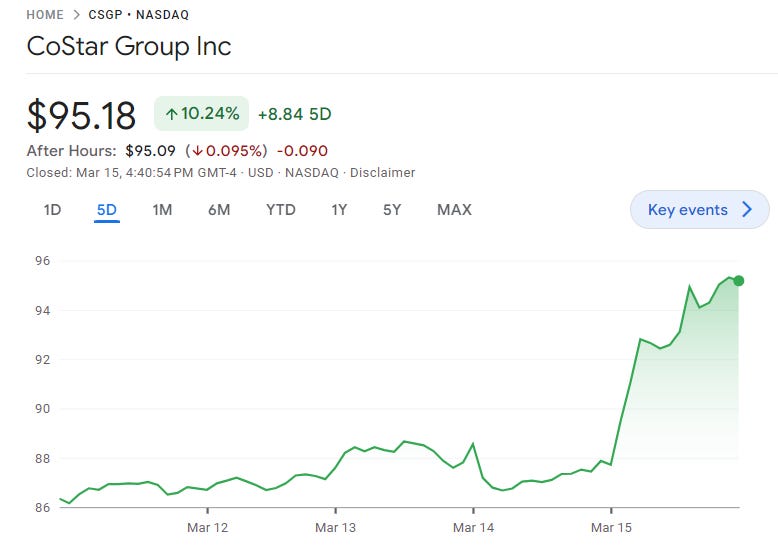Click the up arrow in percent badge
Image resolution: width=778 pixels, height=551 pixels.
pyautogui.click(x=172, y=114)
